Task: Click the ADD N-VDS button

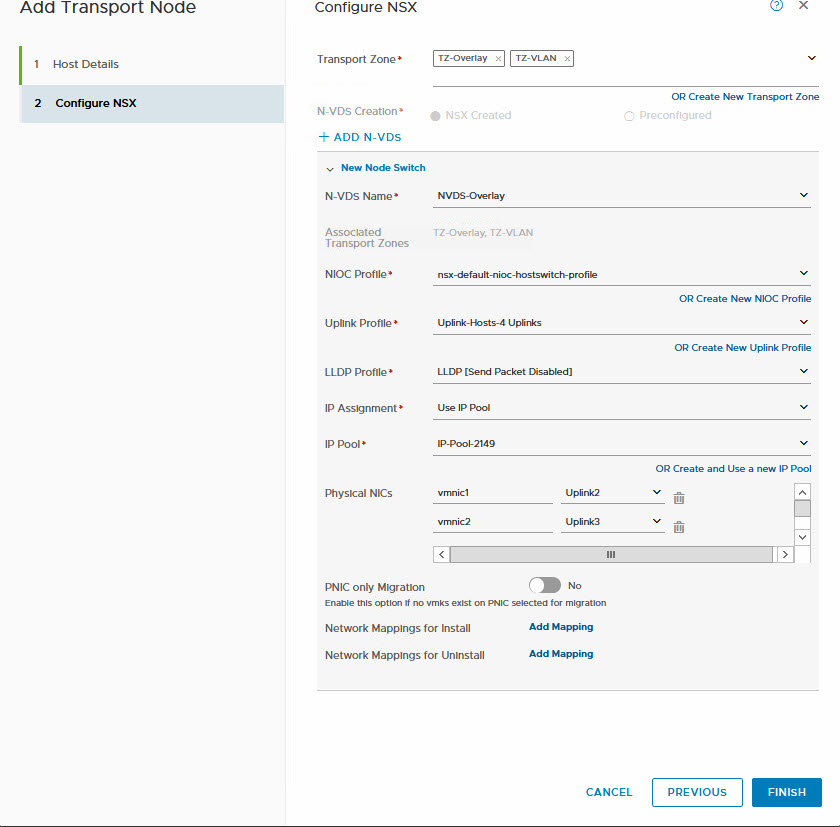Action: click(360, 137)
